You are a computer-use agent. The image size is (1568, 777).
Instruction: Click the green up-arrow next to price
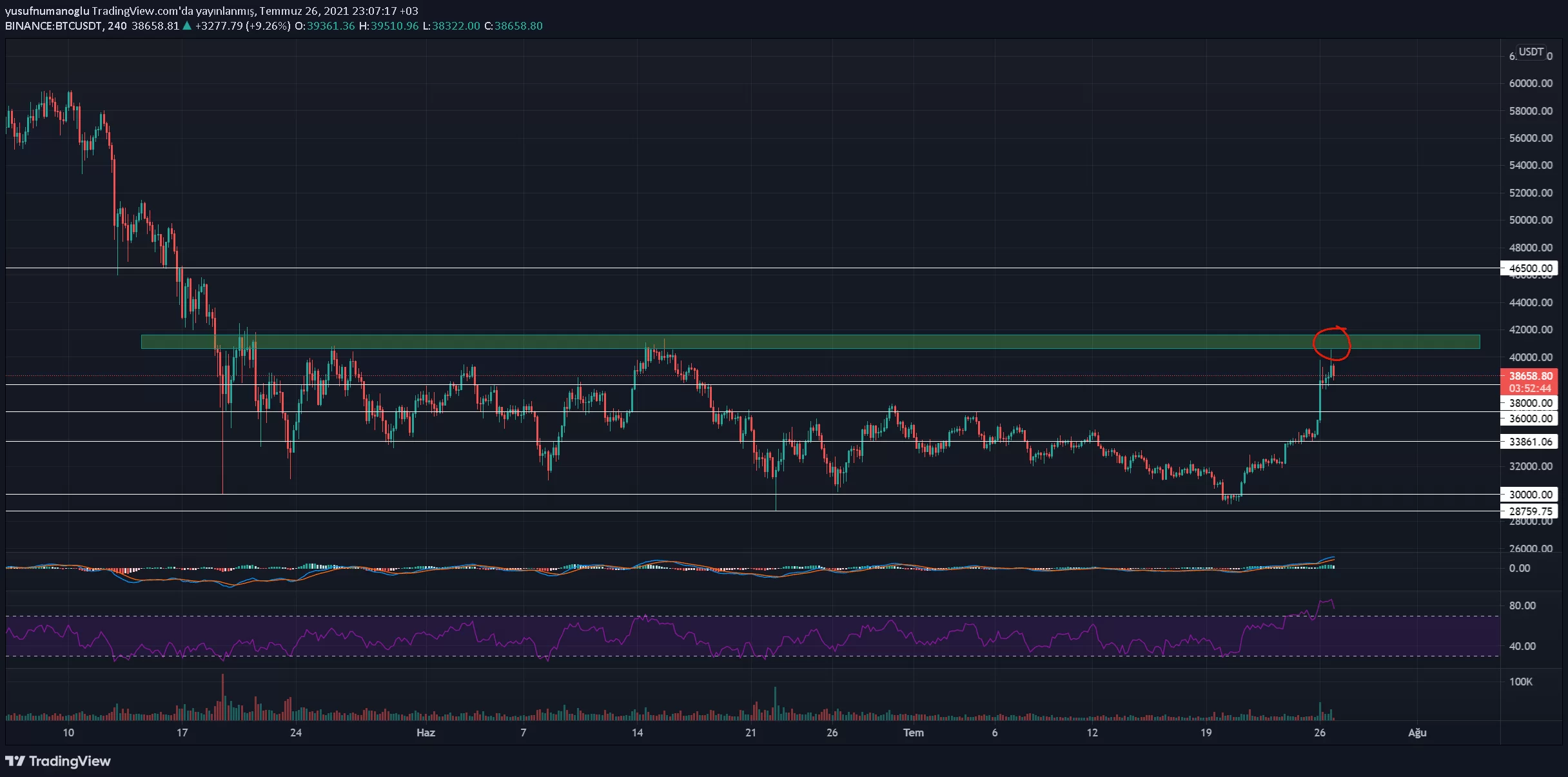click(187, 26)
